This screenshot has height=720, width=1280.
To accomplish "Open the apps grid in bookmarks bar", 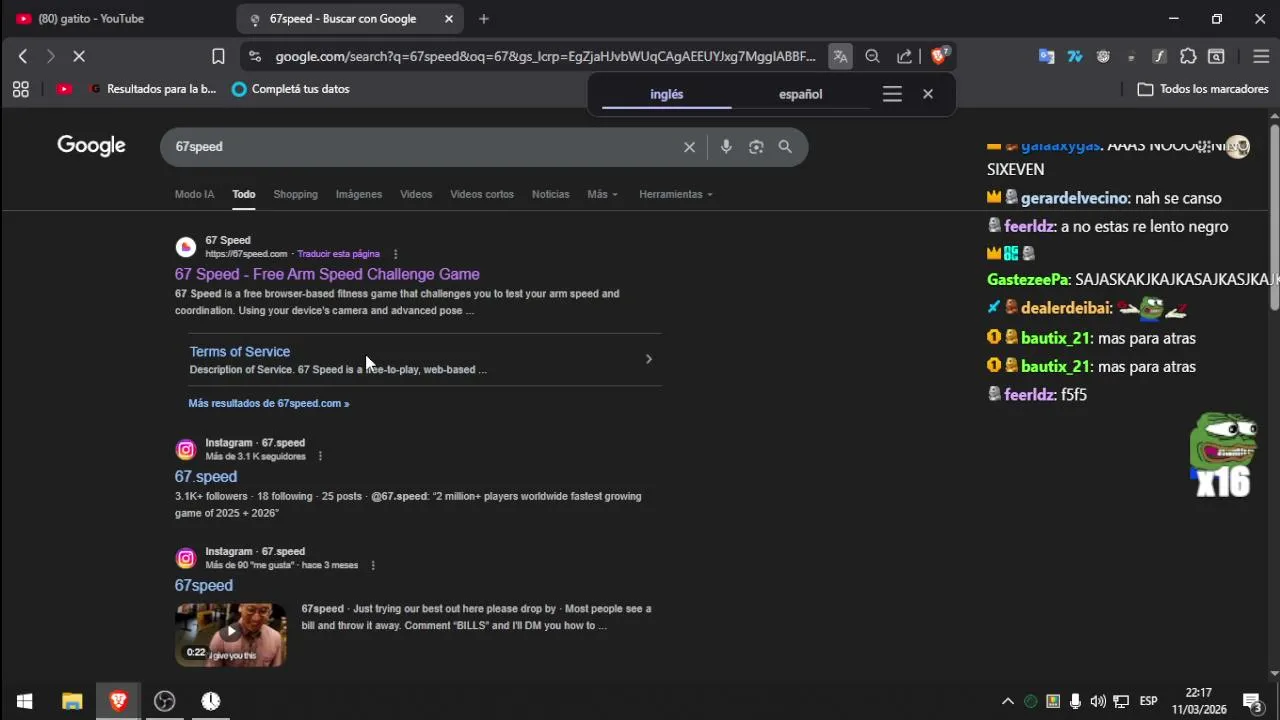I will tap(21, 89).
